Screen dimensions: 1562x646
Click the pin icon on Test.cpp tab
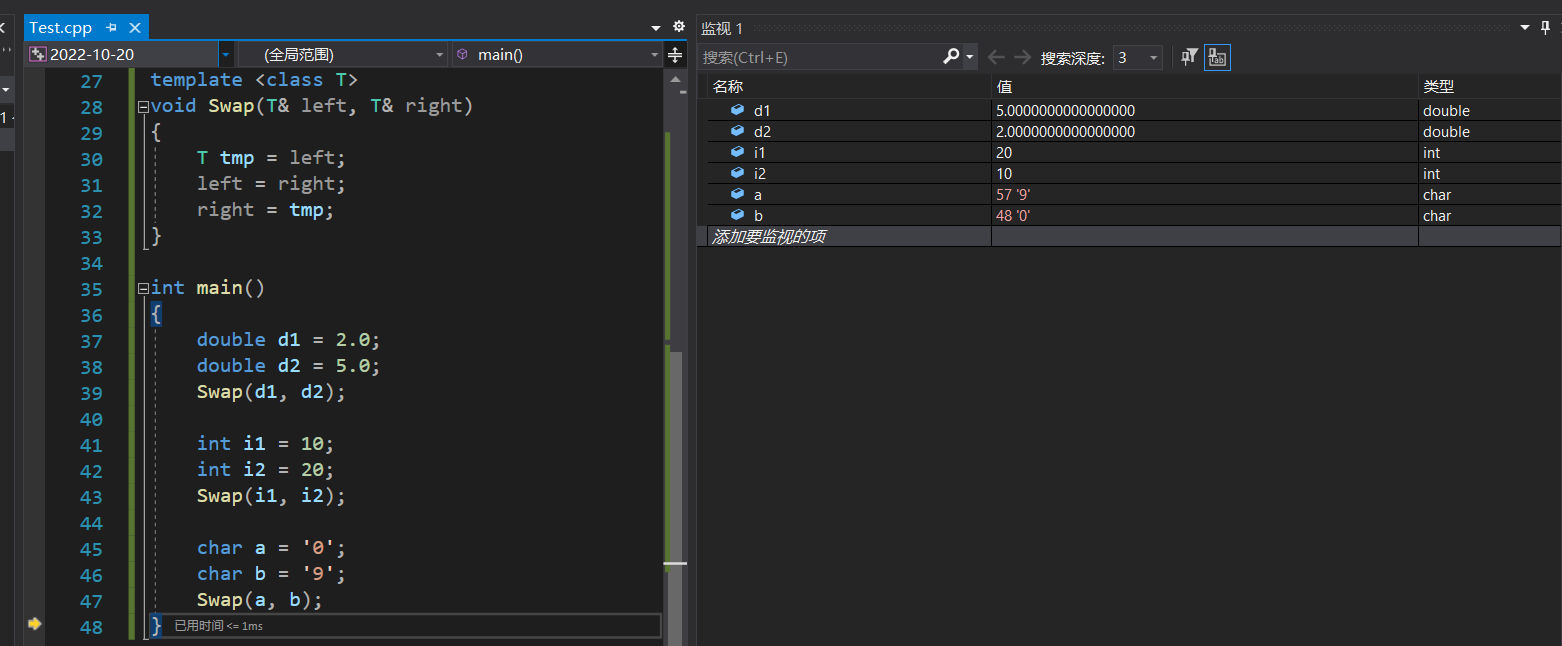(x=111, y=28)
